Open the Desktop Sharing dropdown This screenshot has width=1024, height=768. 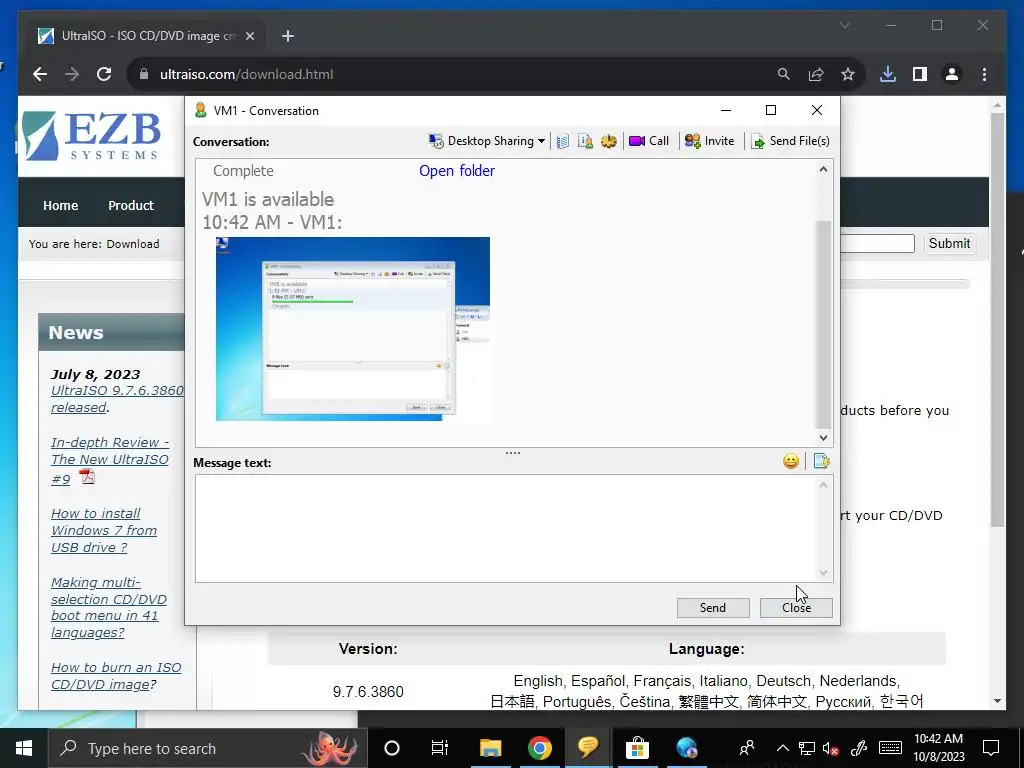tap(487, 141)
